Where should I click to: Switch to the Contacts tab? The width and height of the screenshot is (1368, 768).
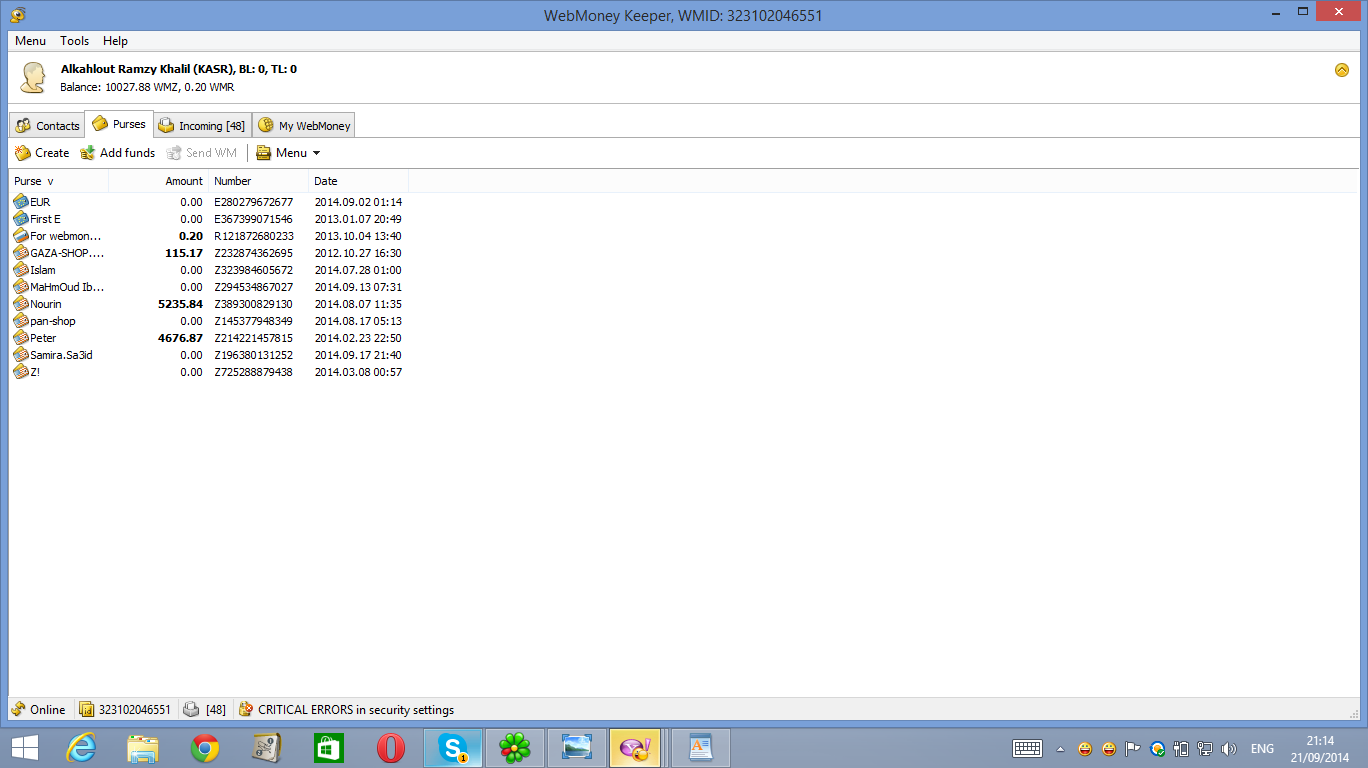click(x=47, y=126)
